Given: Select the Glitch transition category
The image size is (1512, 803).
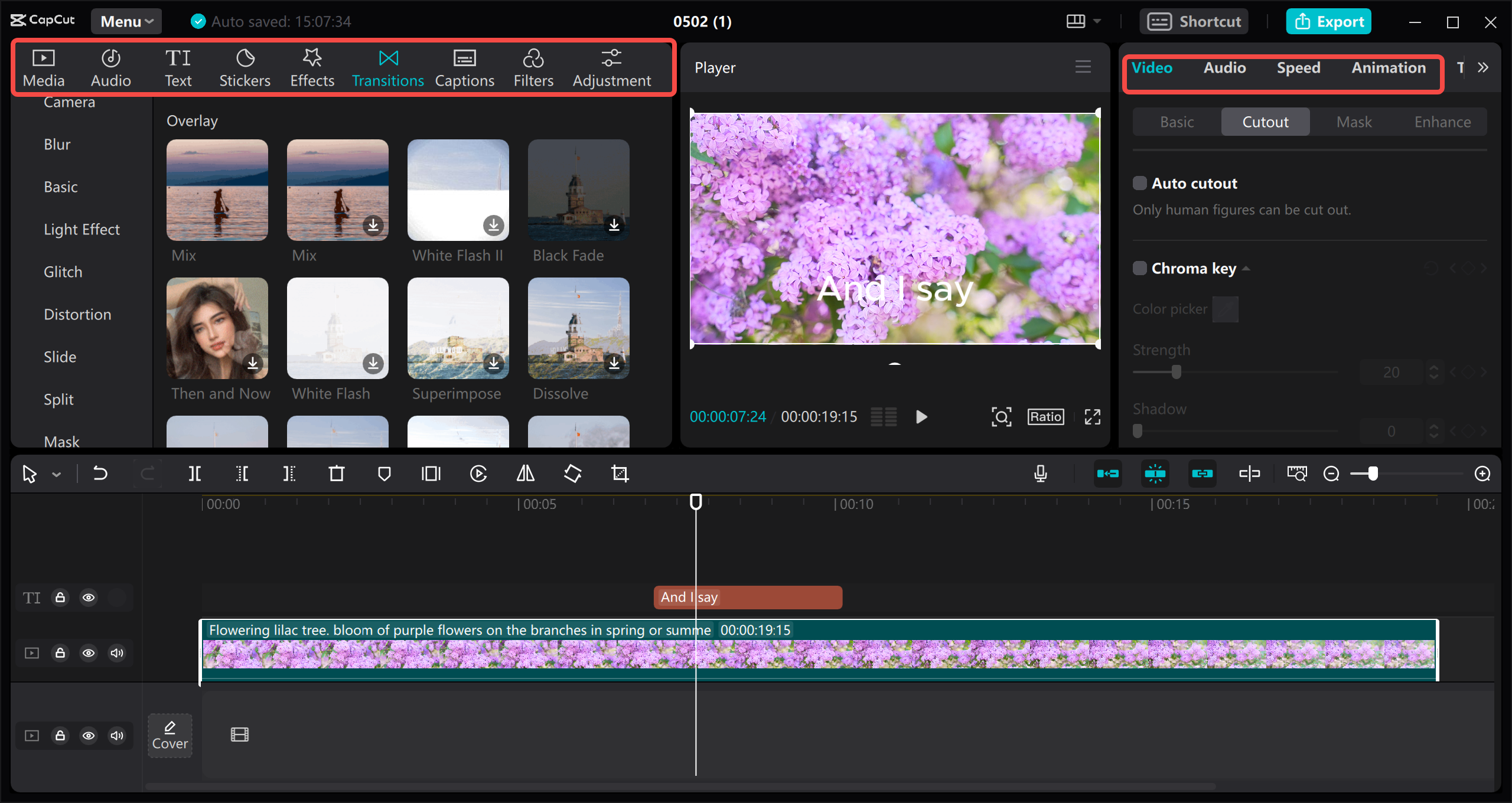Looking at the screenshot, I should point(63,272).
